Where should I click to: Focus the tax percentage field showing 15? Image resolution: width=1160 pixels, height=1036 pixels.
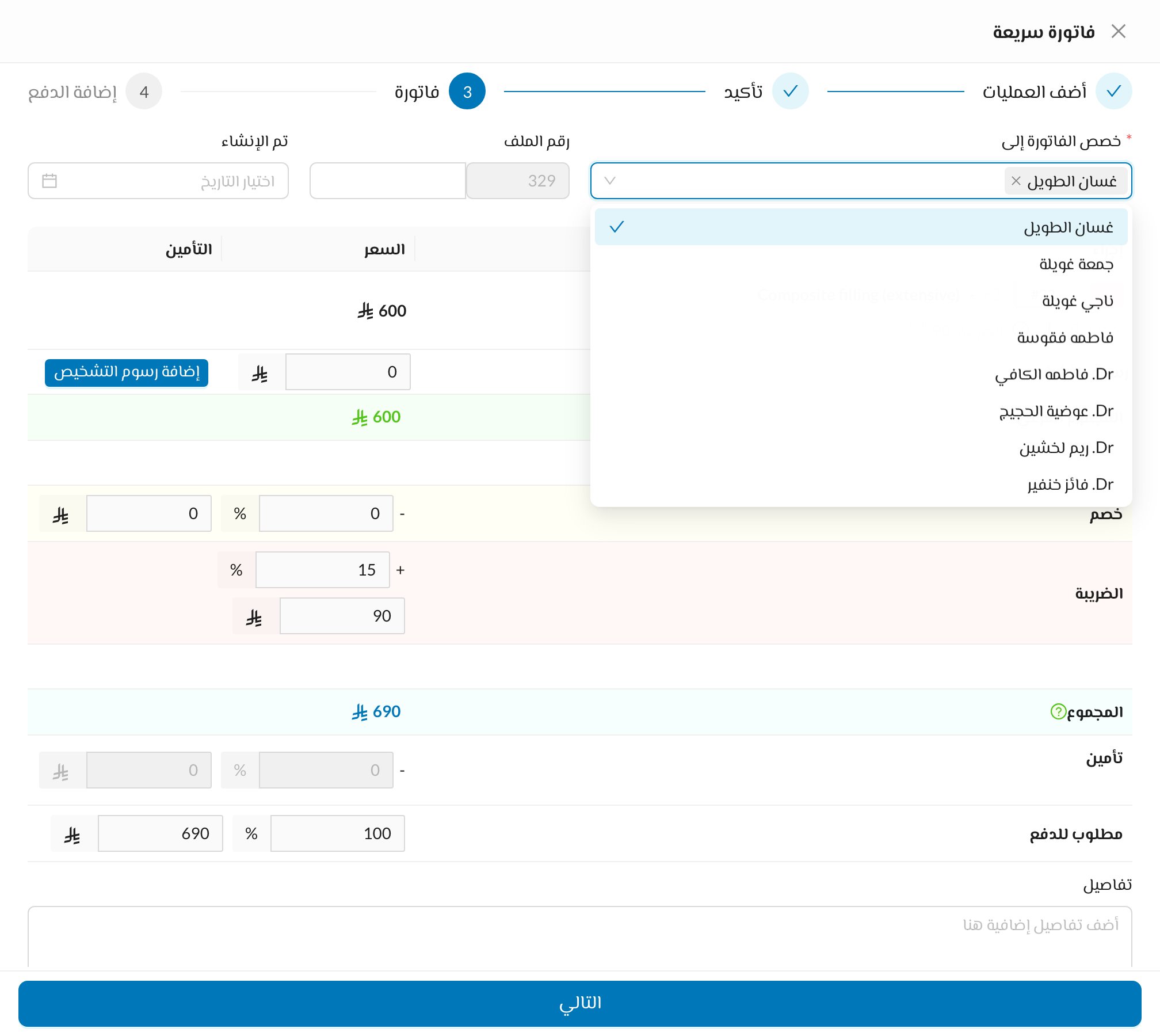(x=323, y=570)
